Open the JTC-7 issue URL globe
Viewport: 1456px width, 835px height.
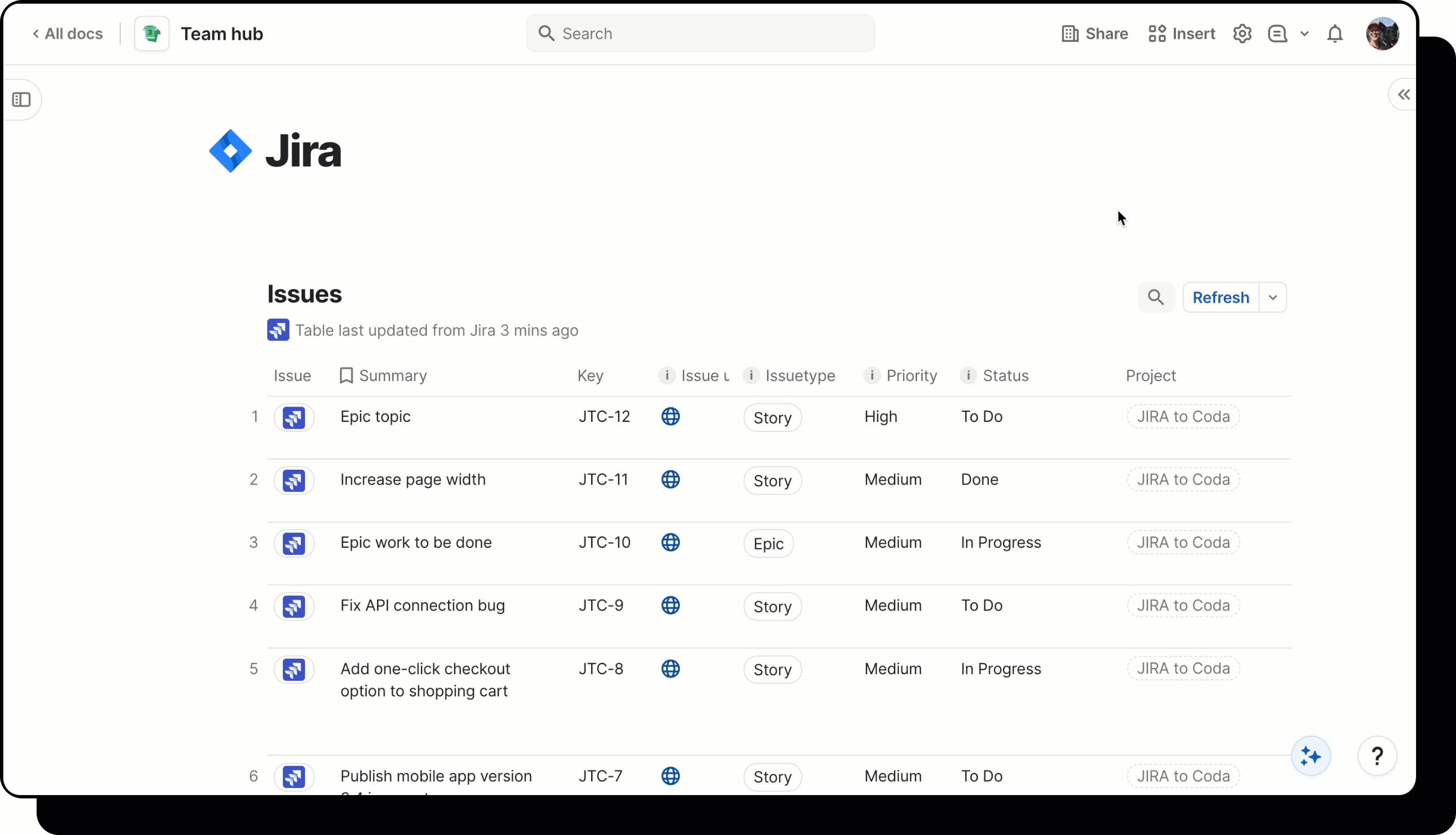670,776
